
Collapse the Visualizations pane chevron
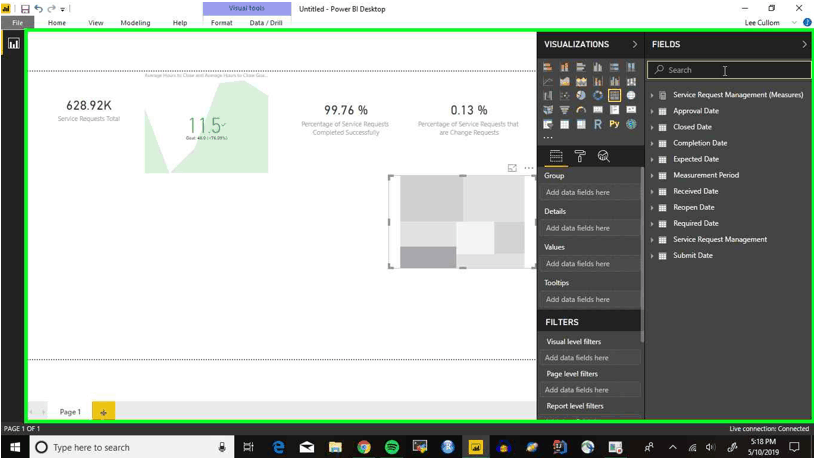634,45
